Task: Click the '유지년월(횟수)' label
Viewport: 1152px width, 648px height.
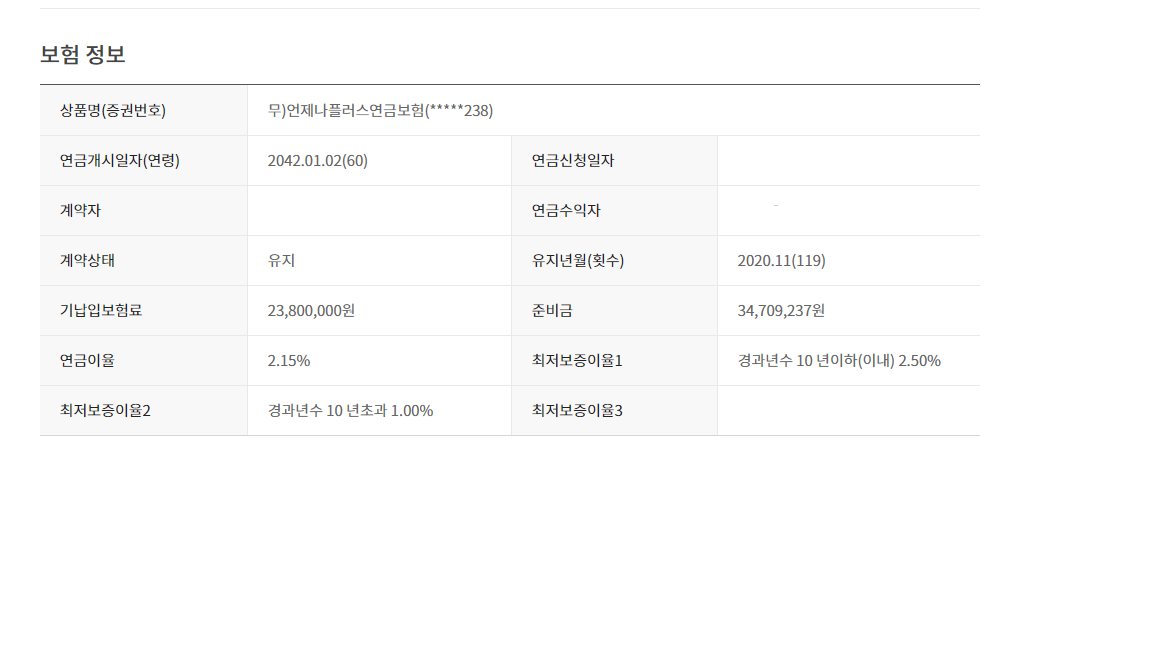Action: point(578,260)
